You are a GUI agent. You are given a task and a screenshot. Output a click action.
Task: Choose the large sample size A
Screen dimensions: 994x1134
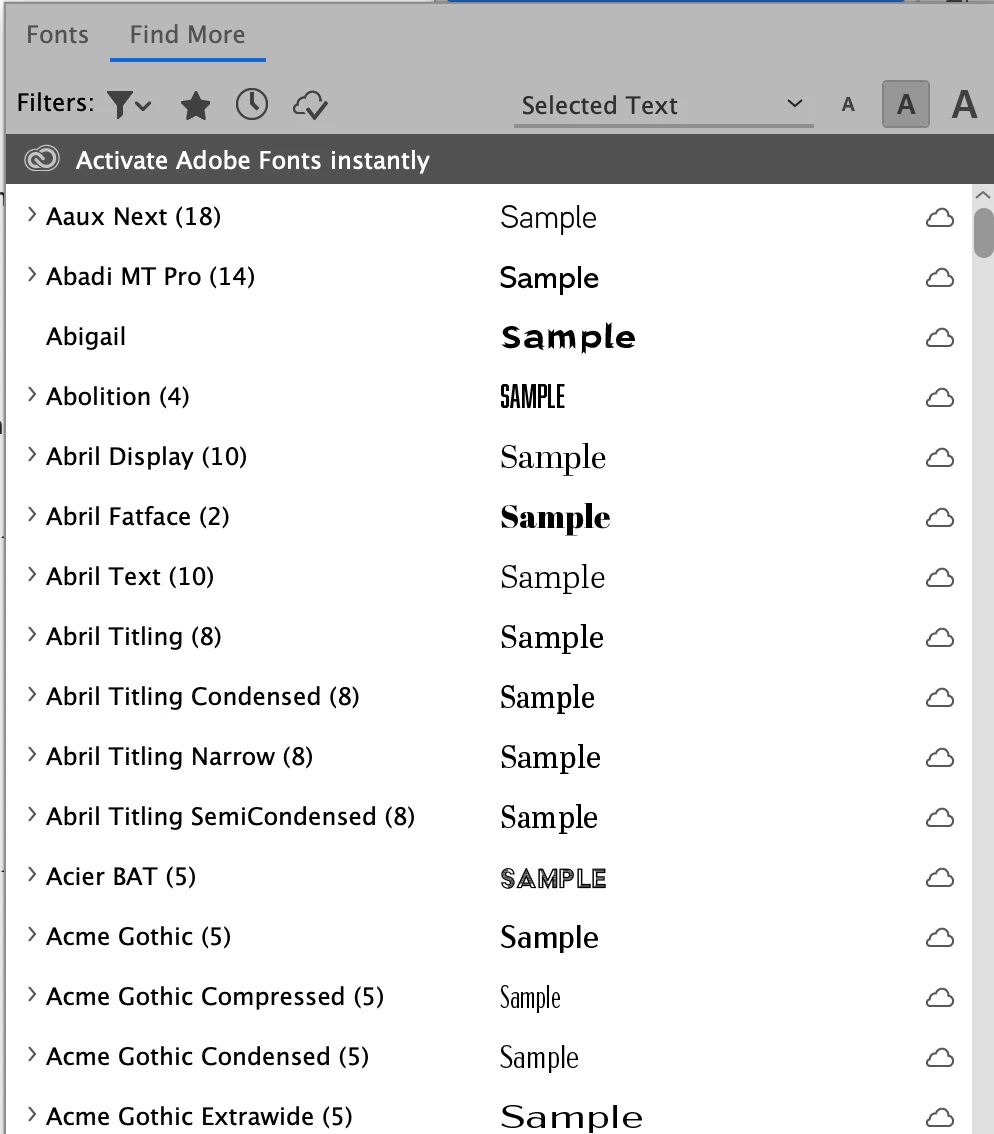pyautogui.click(x=964, y=104)
